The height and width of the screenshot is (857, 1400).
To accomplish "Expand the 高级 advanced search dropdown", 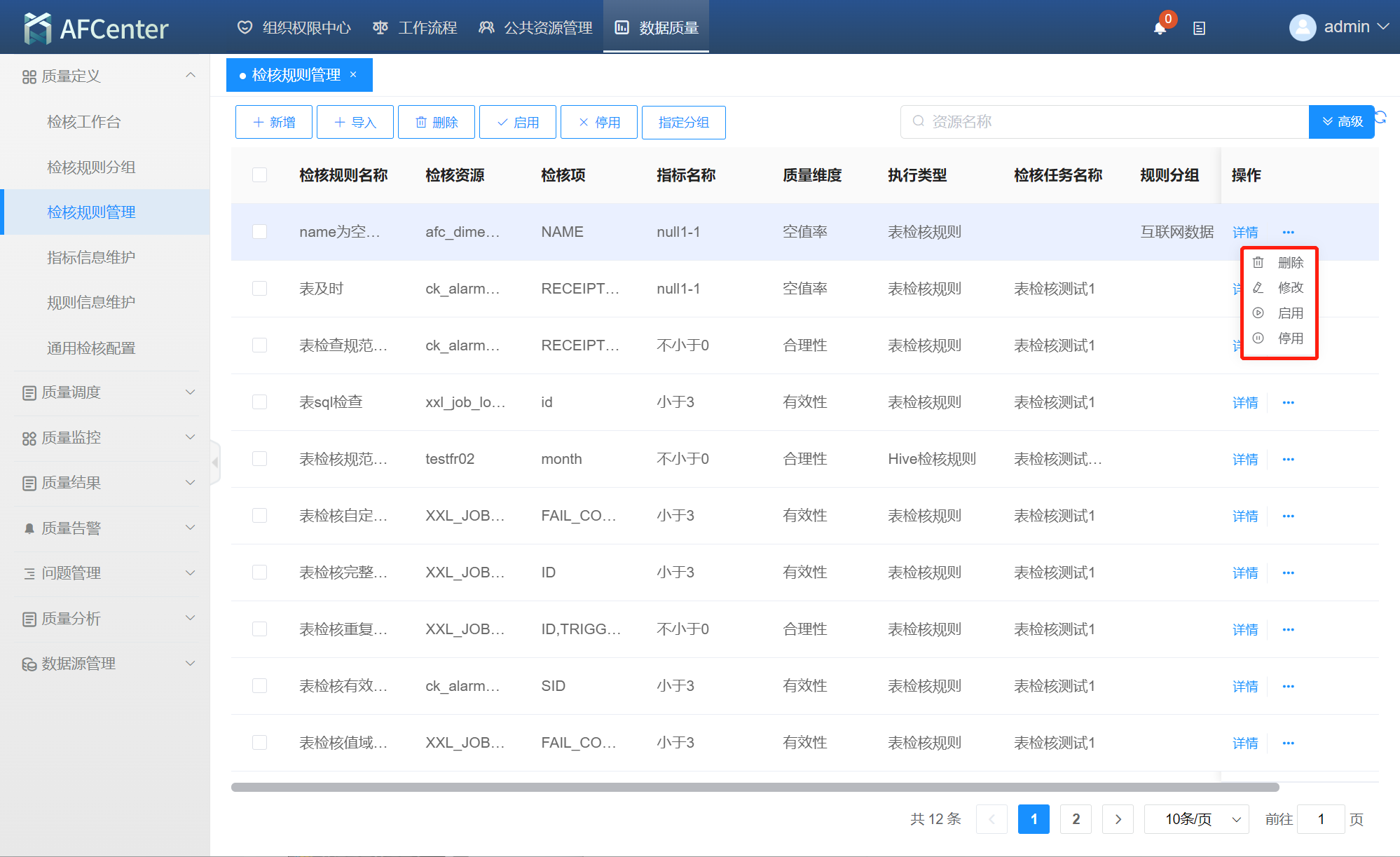I will tap(1341, 122).
